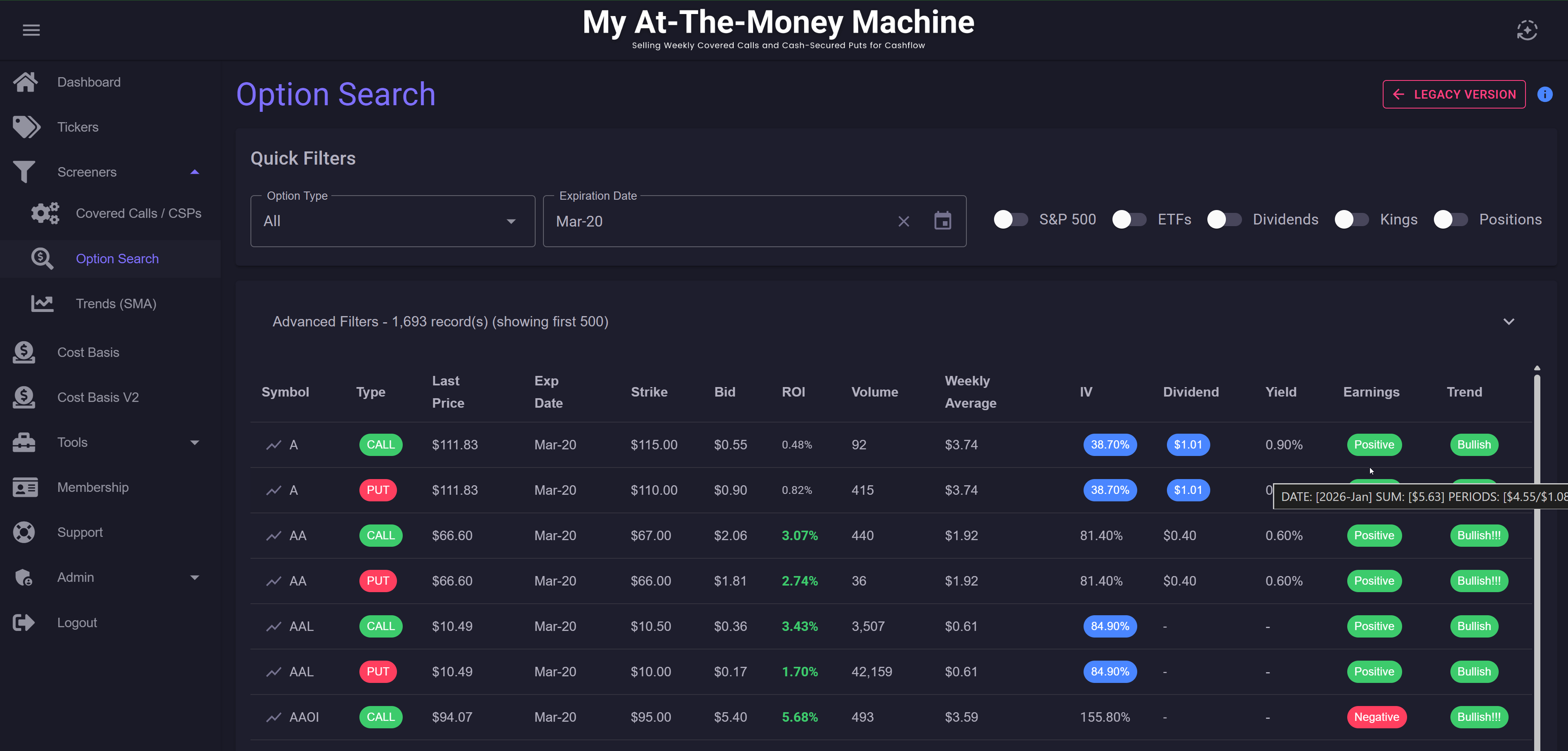Click the table's vertical scrollbar
This screenshot has width=1568, height=751.
pyautogui.click(x=1536, y=548)
